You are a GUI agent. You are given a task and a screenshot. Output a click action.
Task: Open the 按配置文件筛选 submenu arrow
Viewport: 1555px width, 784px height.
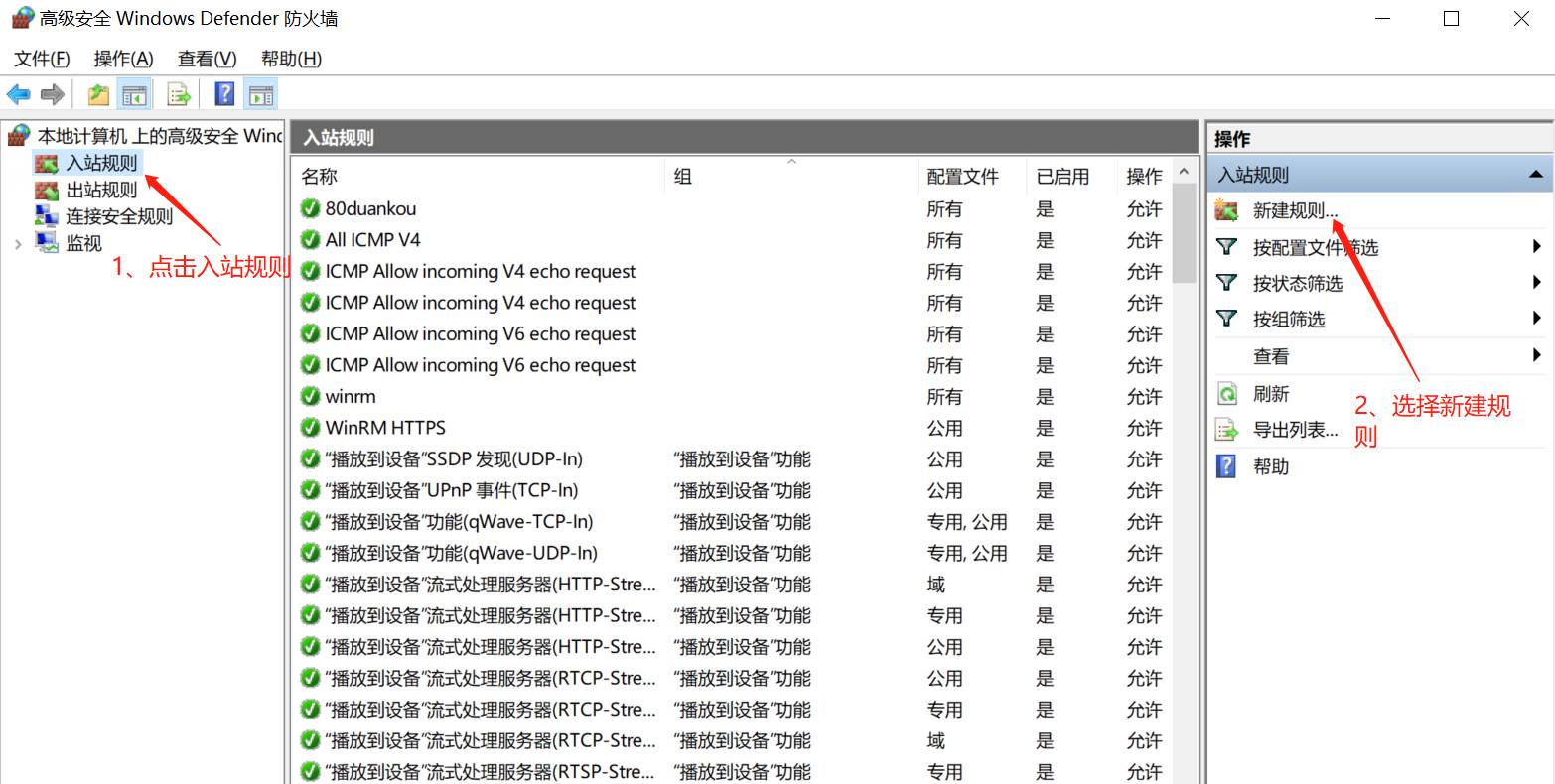1537,246
